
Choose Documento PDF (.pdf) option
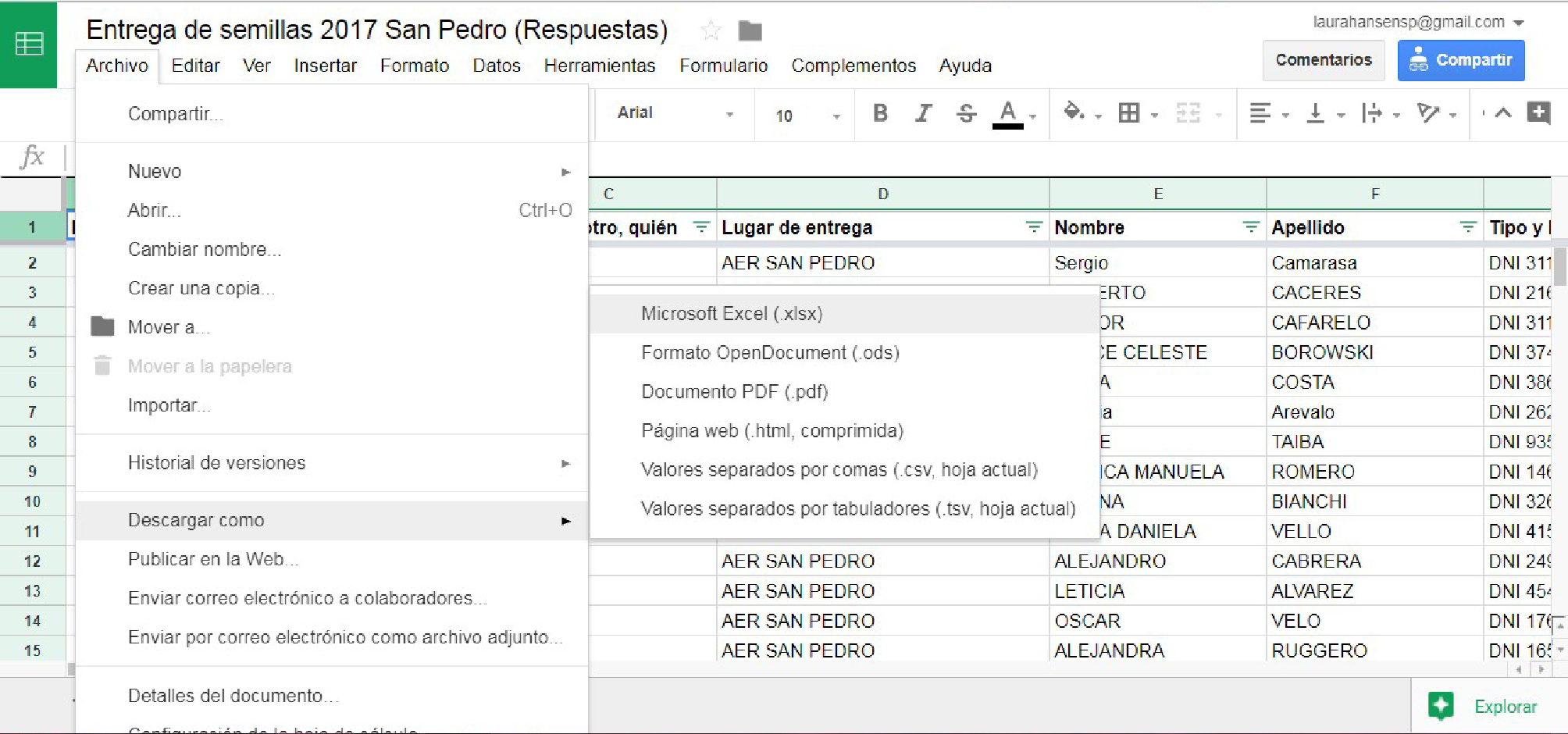734,392
